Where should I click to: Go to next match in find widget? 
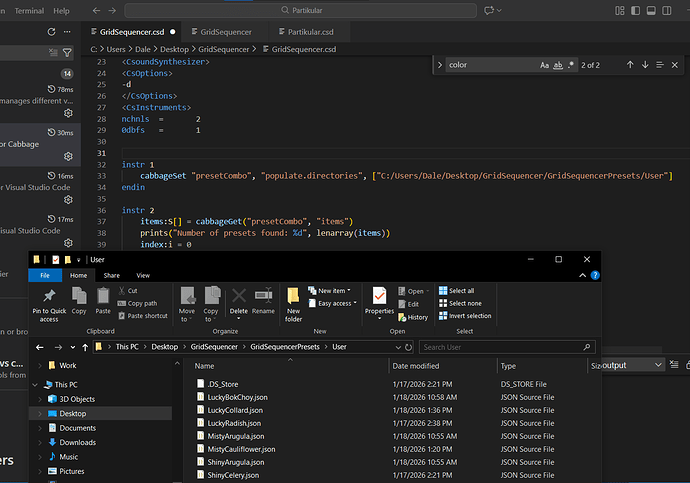coord(645,65)
